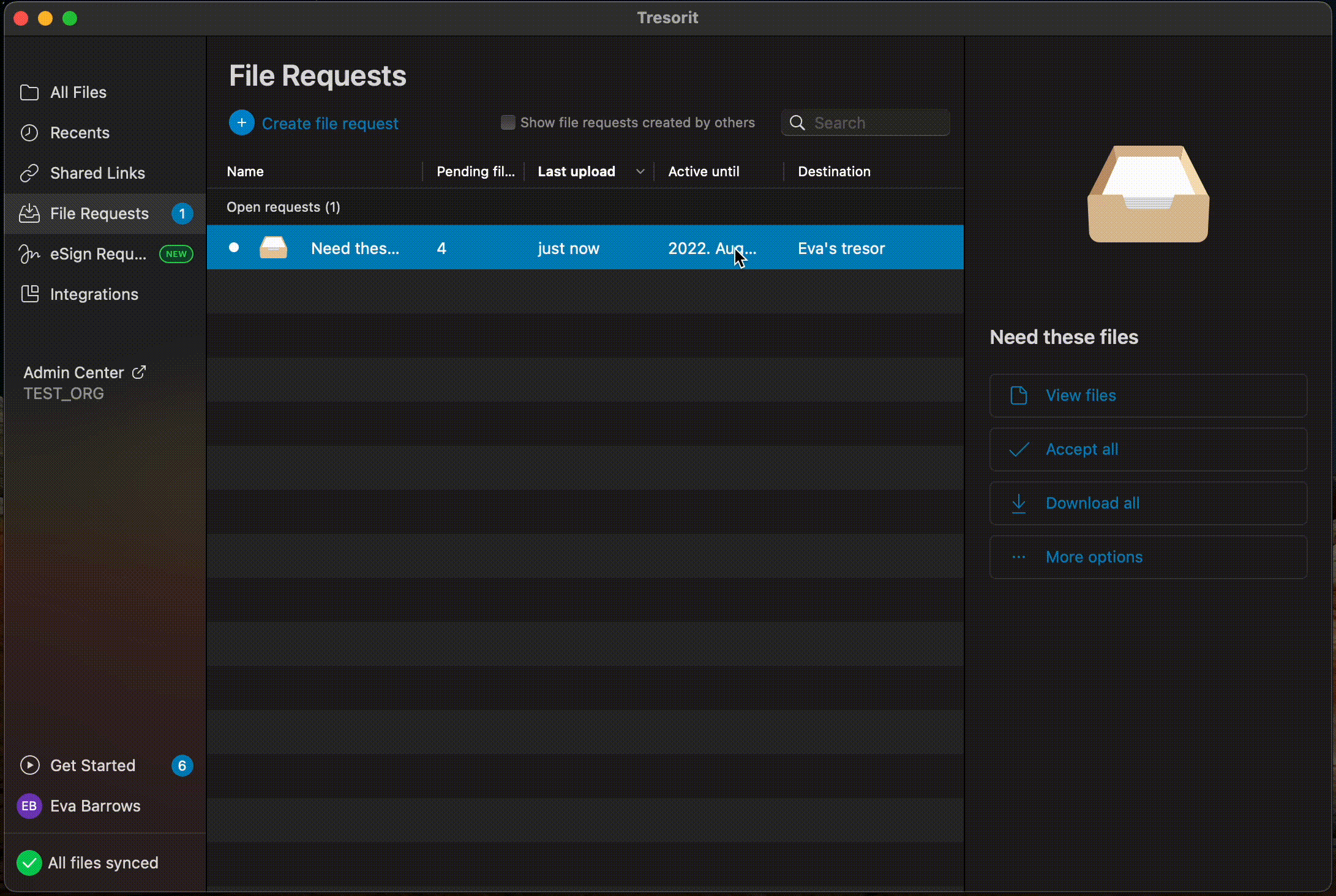This screenshot has height=896, width=1336.
Task: Click the Download all button
Action: [1148, 503]
